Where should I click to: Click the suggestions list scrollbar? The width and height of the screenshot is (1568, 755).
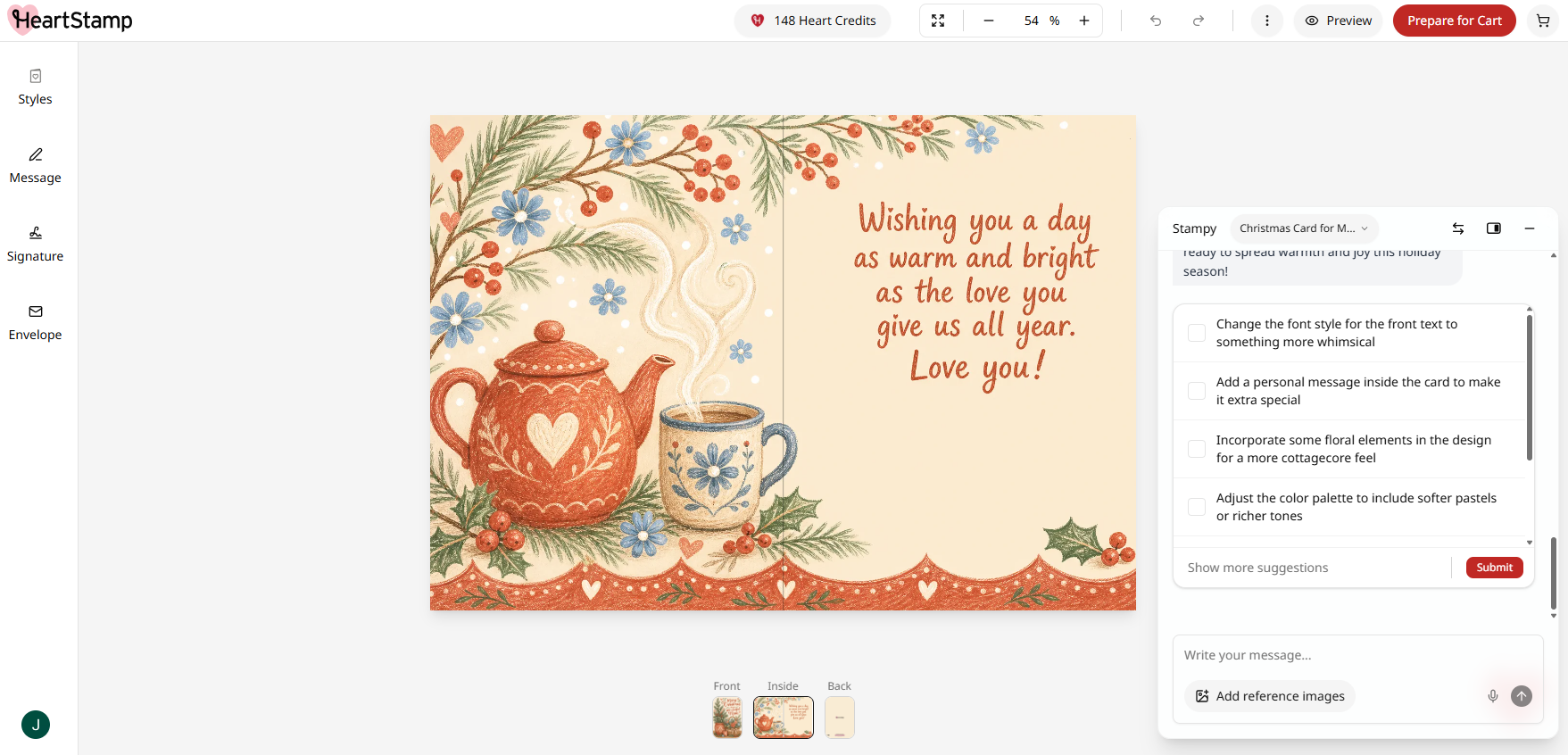(1529, 386)
